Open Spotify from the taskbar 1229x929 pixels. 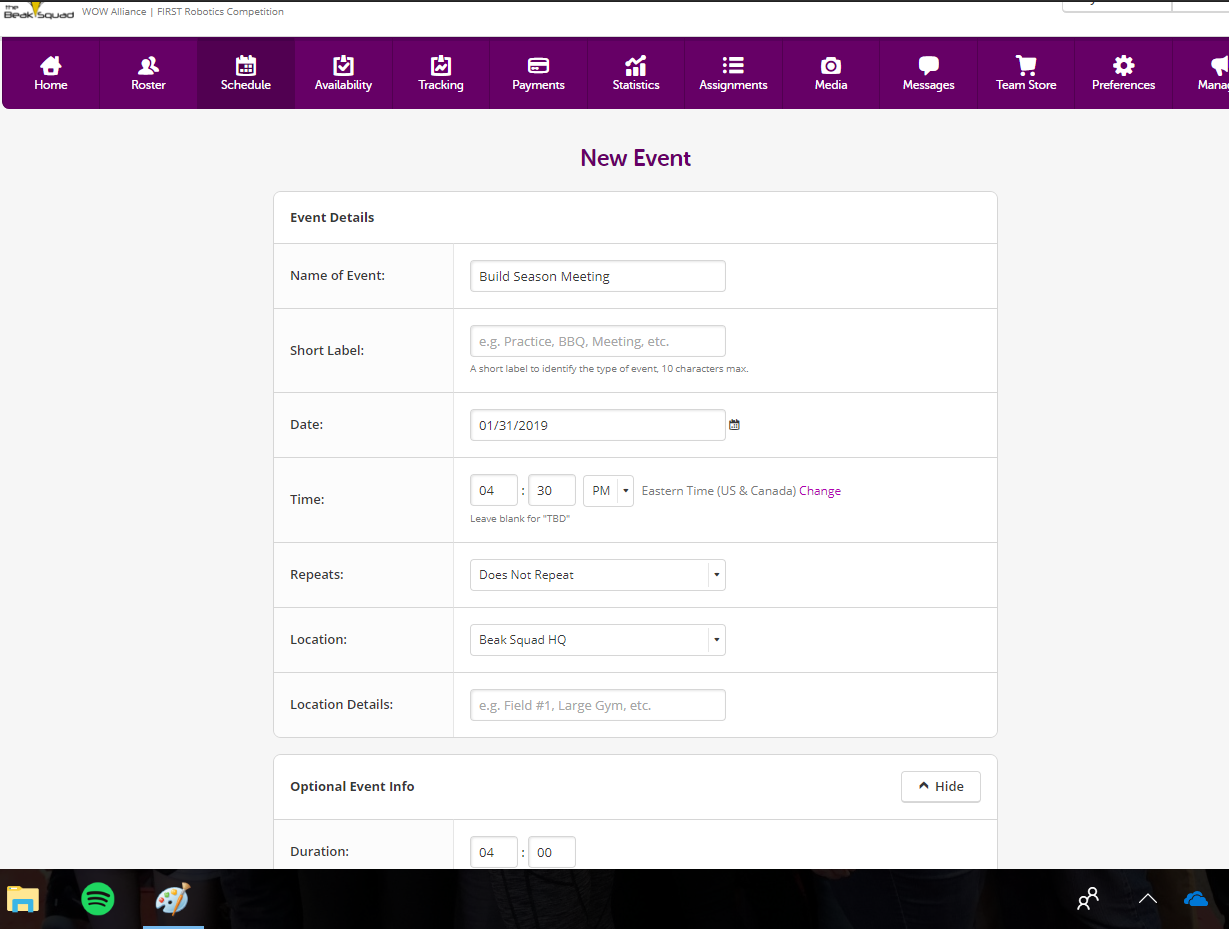[98, 899]
